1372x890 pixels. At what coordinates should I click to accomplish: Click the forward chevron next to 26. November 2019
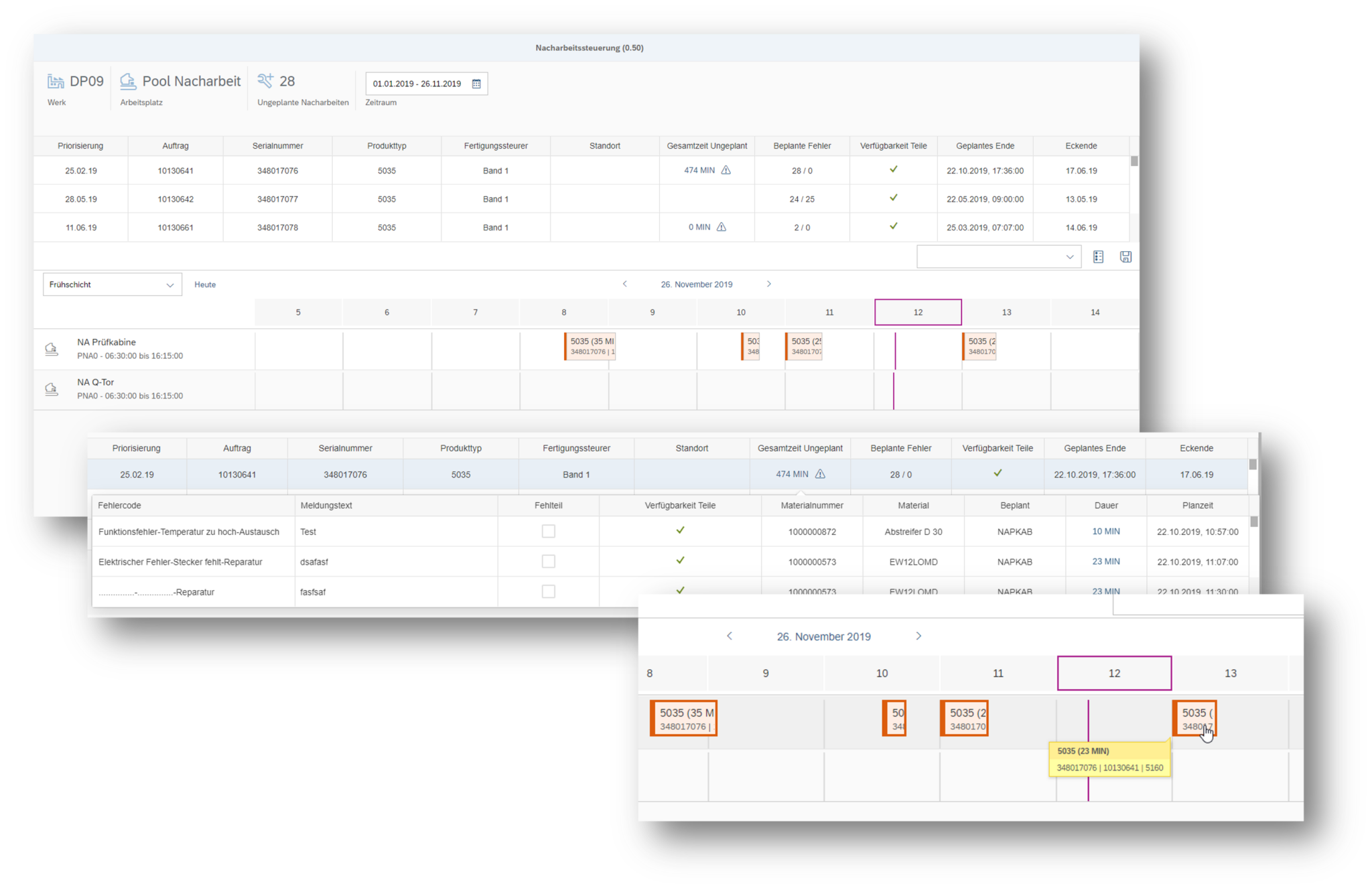(769, 283)
